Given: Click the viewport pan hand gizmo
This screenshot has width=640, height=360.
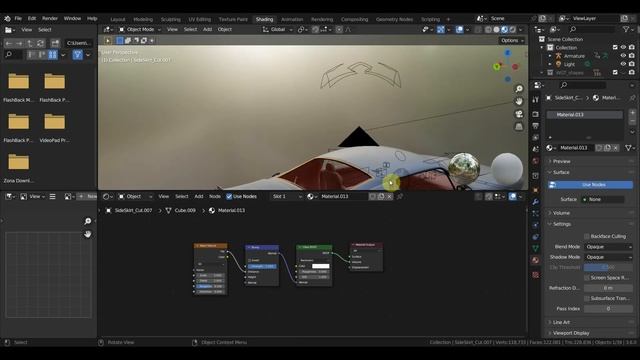Looking at the screenshot, I should 519,101.
